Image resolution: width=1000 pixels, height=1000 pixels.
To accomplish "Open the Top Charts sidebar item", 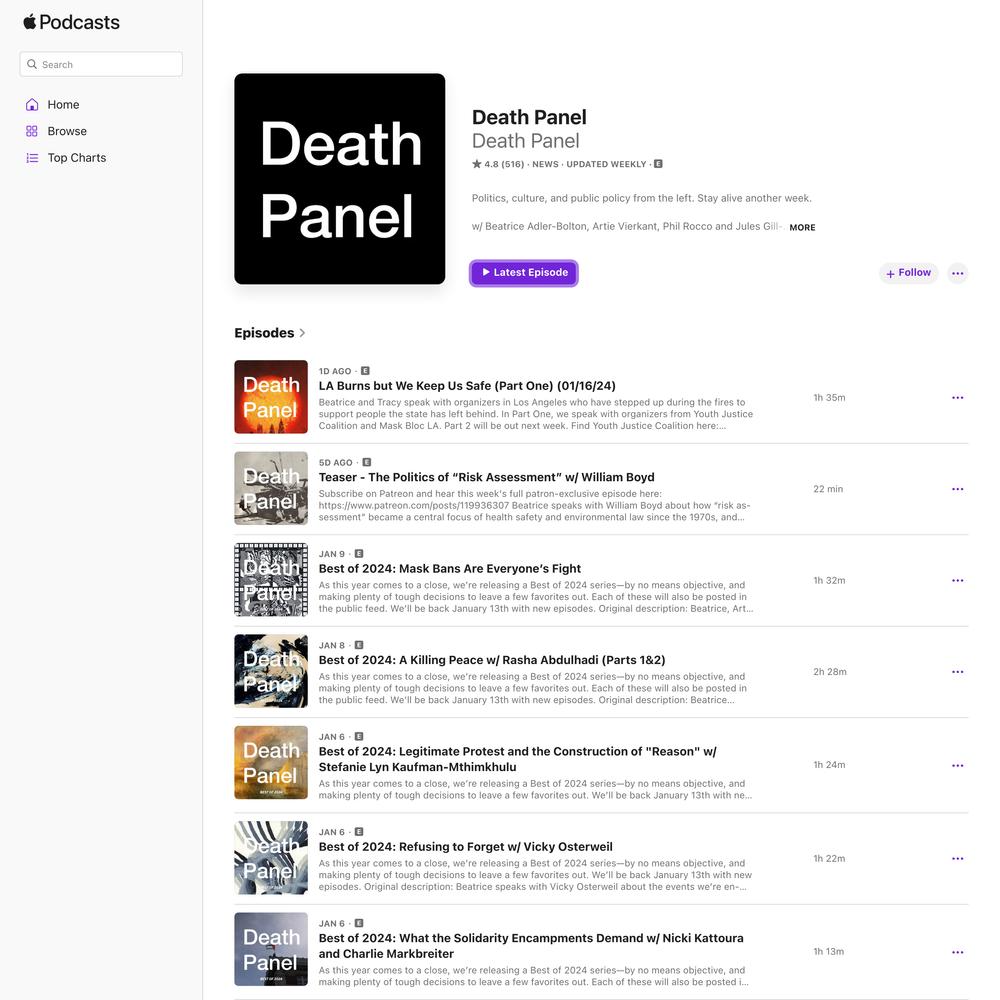I will pyautogui.click(x=77, y=158).
